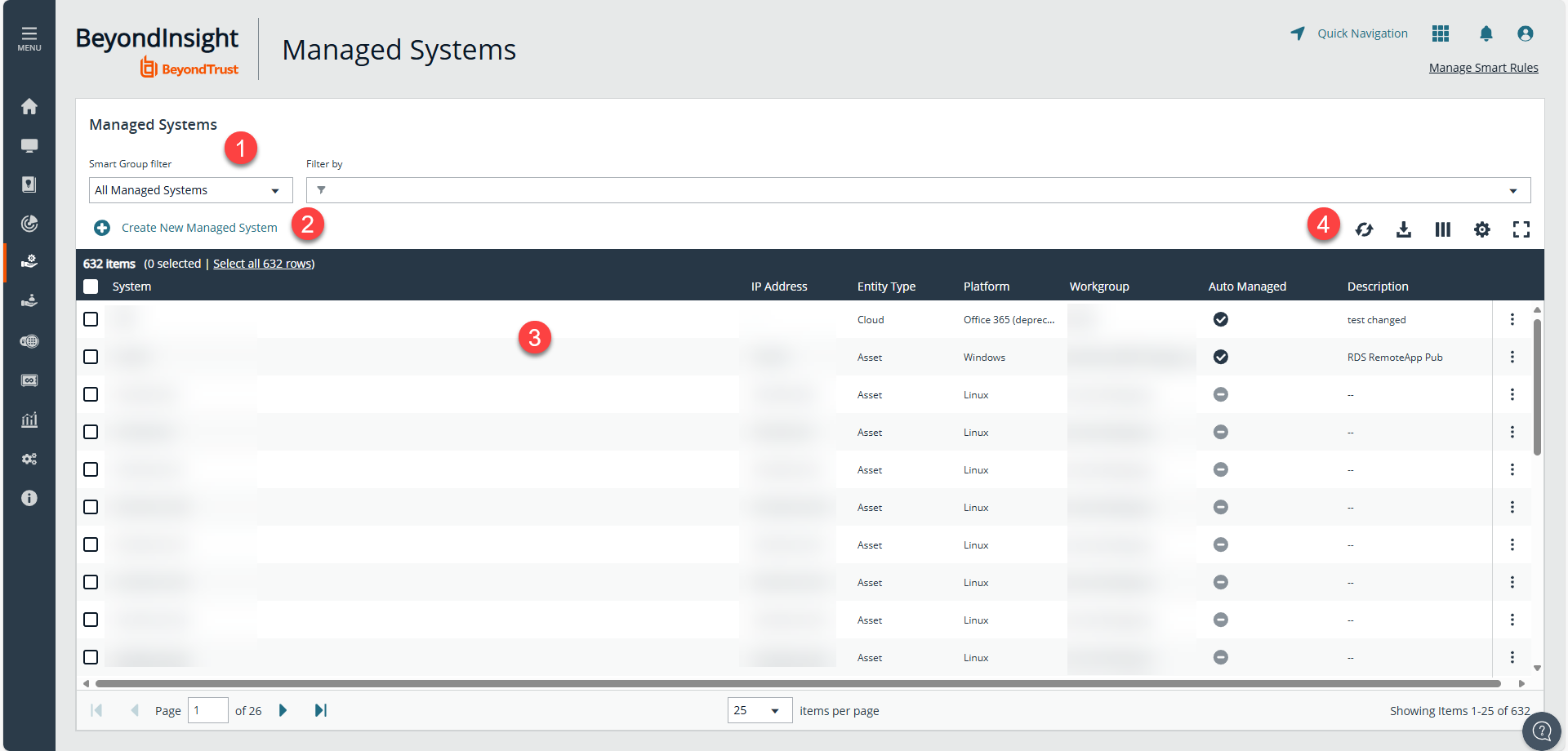The height and width of the screenshot is (751, 1568).
Task: Click the 'test changed' description cell
Action: pos(1377,320)
